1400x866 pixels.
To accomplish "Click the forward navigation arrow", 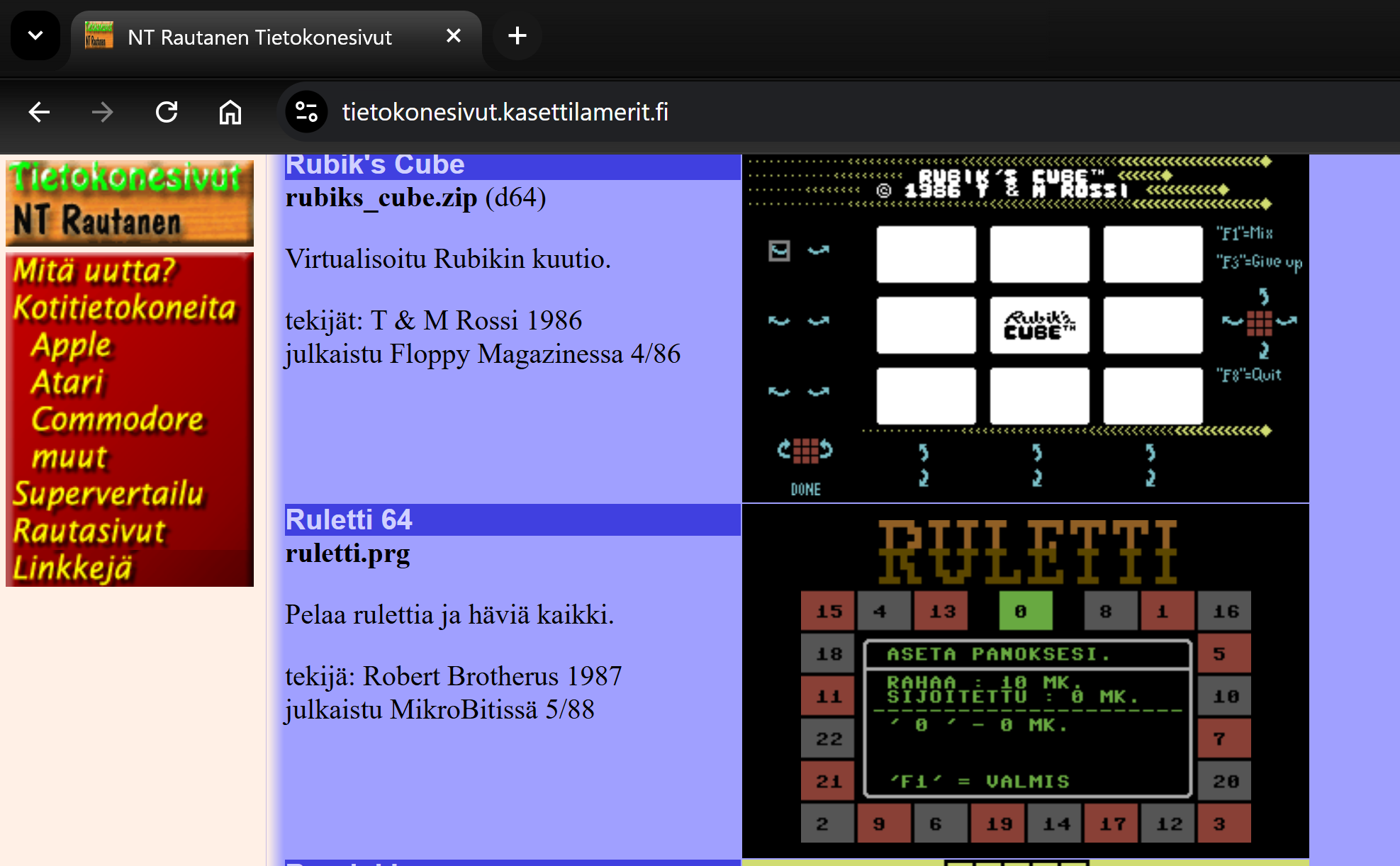I will click(103, 112).
